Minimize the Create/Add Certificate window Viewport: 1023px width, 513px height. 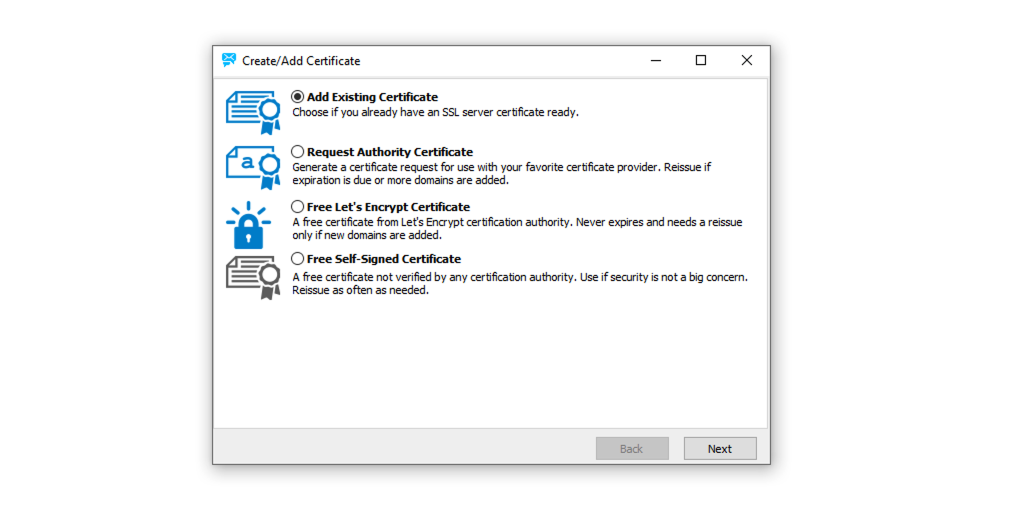point(656,60)
